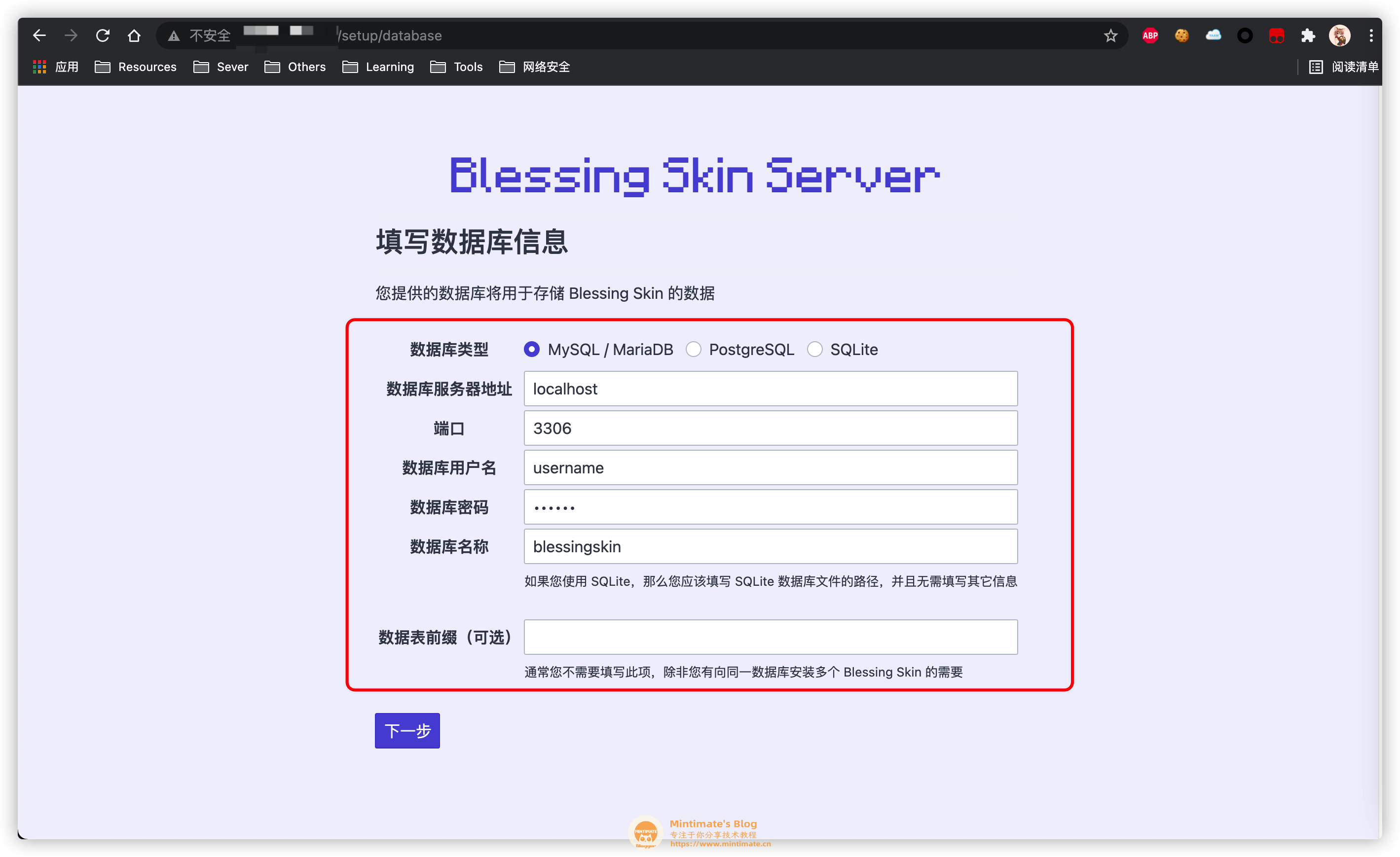Open the Tools bookmark folder
Image resolution: width=1400 pixels, height=857 pixels.
[x=456, y=67]
